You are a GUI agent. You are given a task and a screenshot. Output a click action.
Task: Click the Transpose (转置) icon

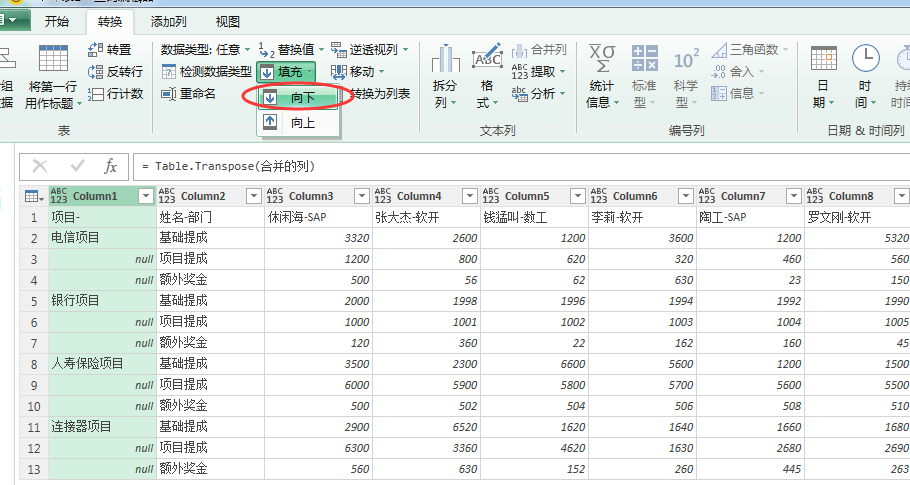tap(95, 50)
